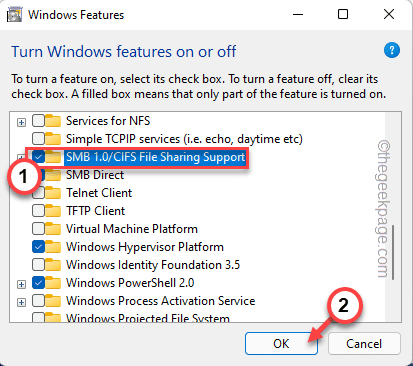Select Windows Process Activation Service label
This screenshot has height=366, width=413.
pos(160,301)
